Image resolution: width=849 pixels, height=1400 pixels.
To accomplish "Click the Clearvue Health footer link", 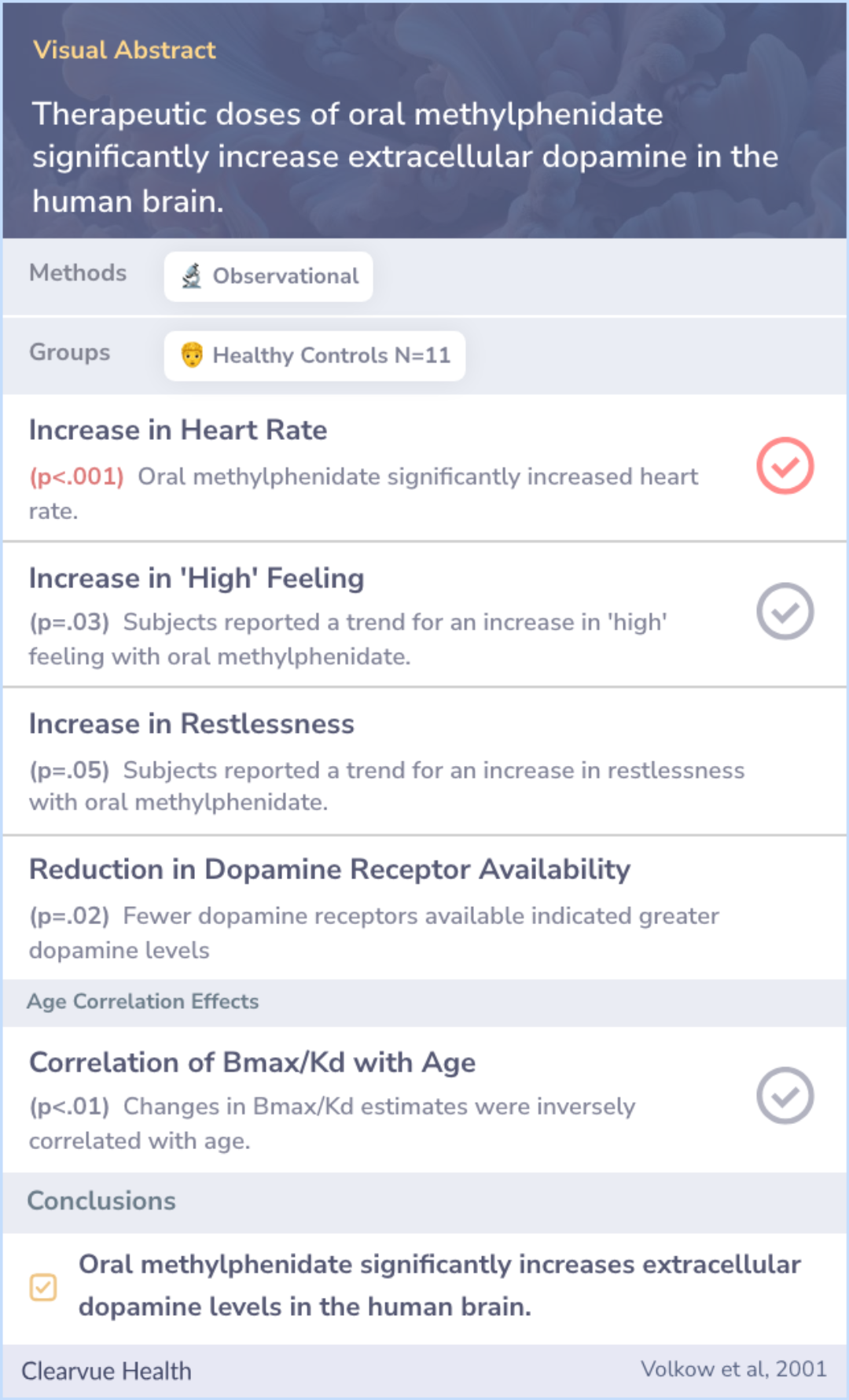I will [x=106, y=1371].
